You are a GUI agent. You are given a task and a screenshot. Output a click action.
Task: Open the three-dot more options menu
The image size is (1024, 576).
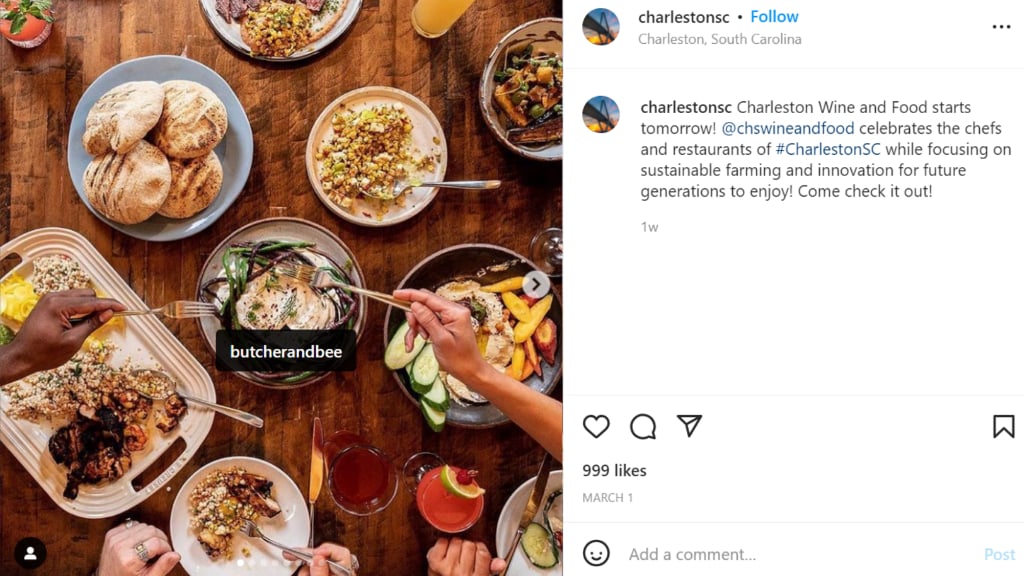tap(1001, 27)
